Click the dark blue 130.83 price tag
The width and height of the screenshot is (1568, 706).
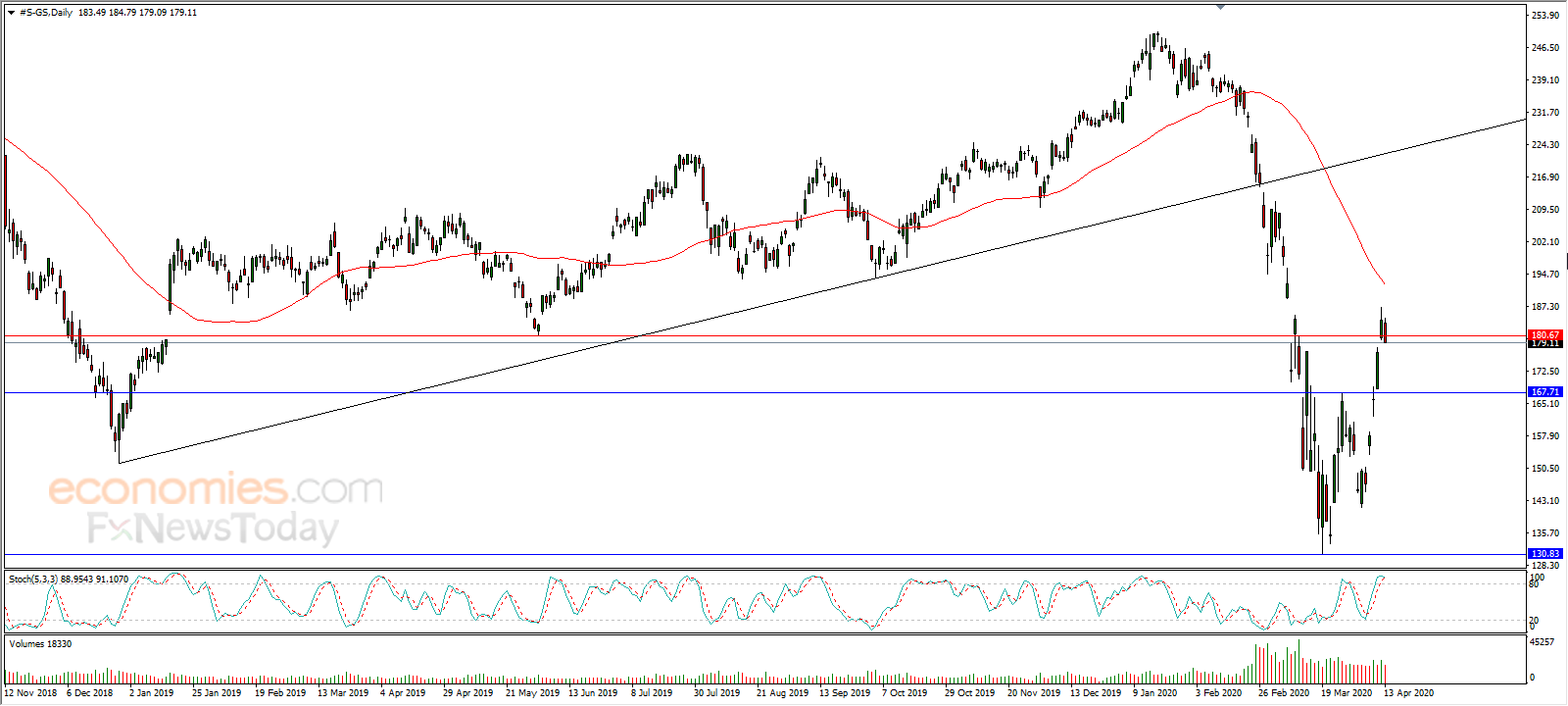(x=1545, y=554)
